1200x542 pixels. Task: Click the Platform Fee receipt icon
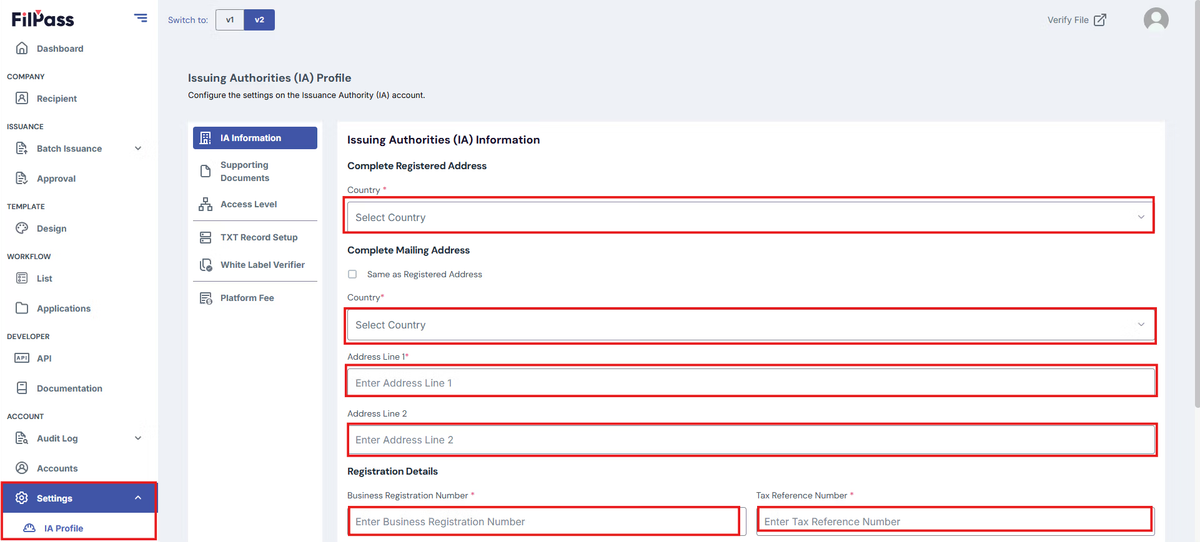pyautogui.click(x=205, y=298)
